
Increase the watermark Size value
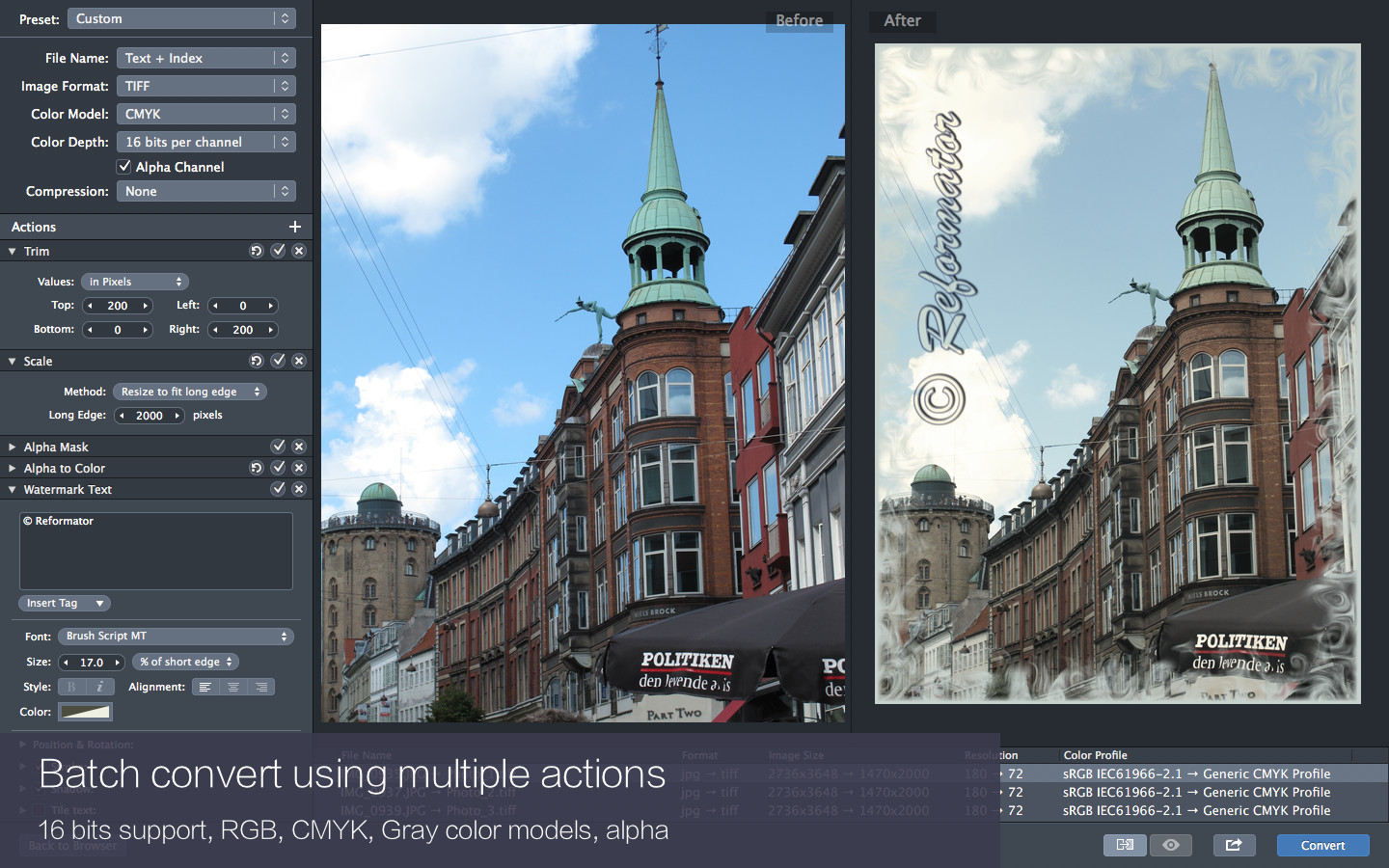(x=118, y=663)
